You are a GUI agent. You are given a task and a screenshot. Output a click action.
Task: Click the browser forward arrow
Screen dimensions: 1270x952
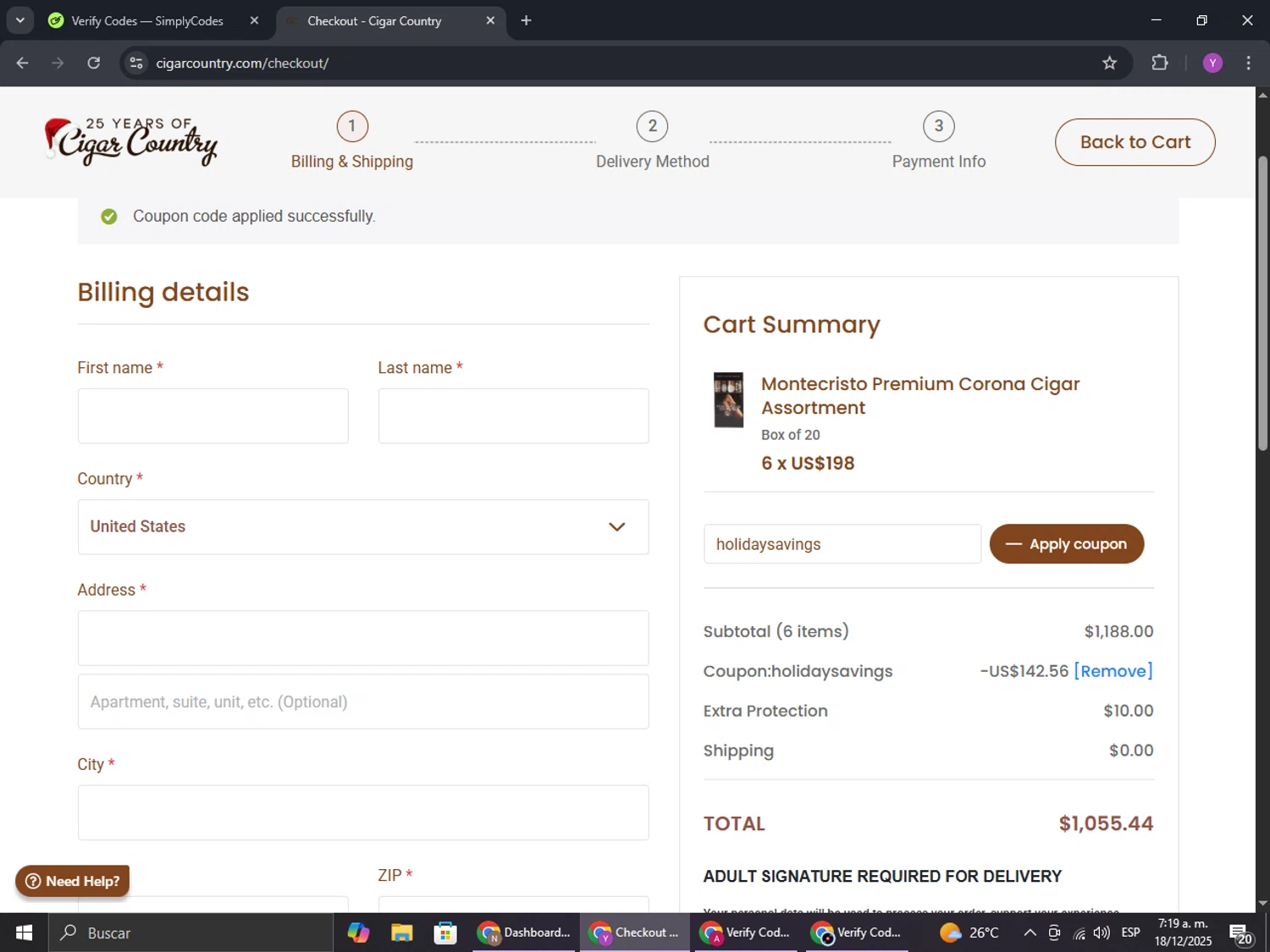tap(58, 63)
